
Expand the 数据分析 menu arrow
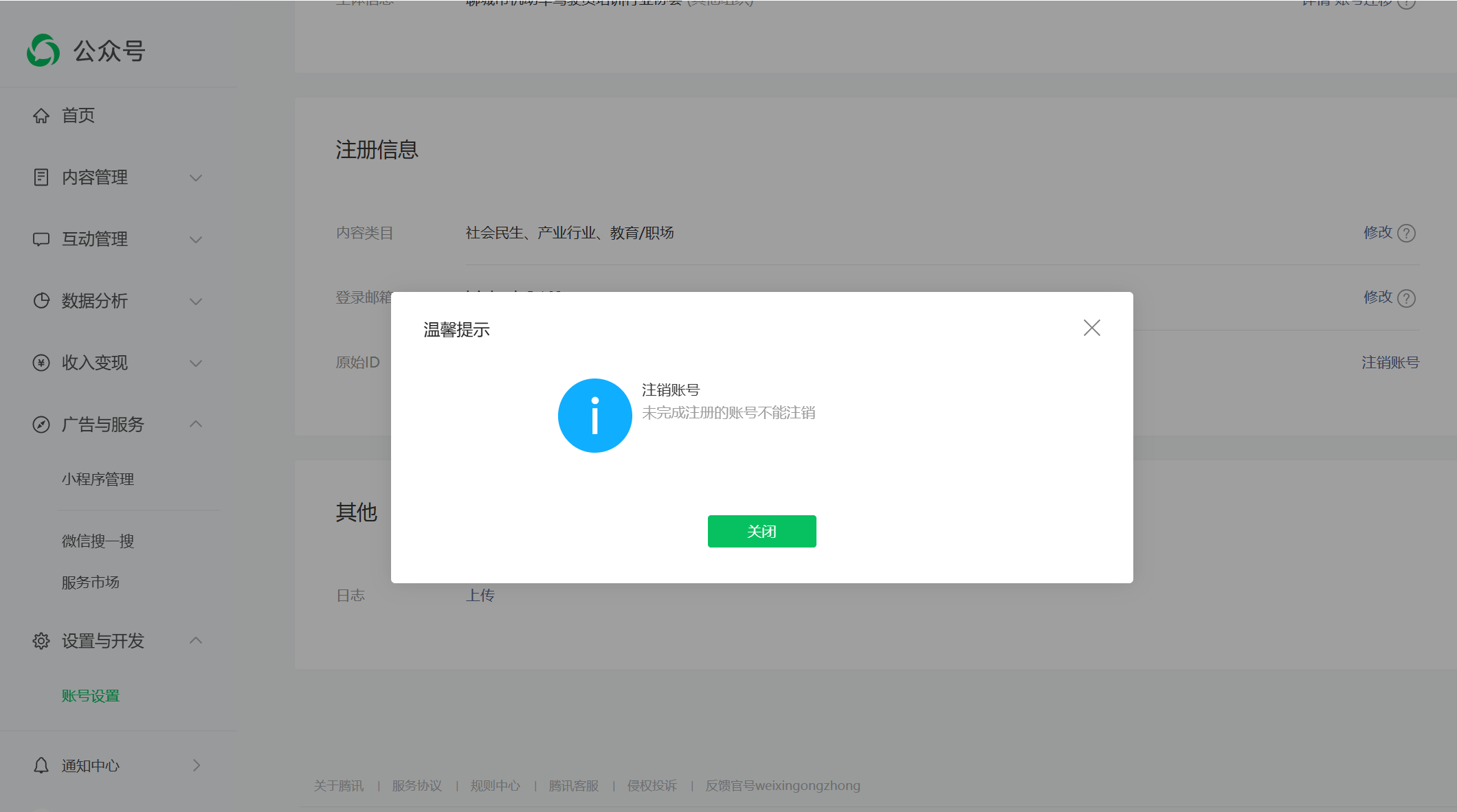coord(196,302)
